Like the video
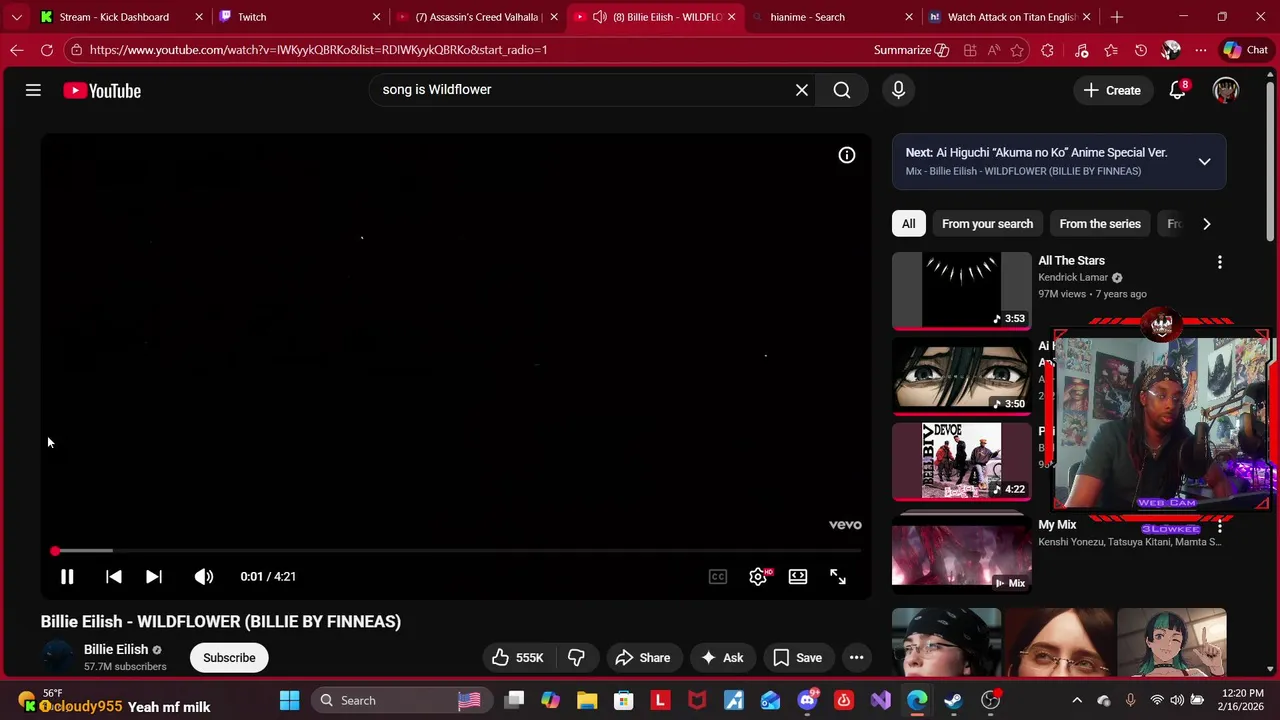1280x720 pixels. [518, 658]
